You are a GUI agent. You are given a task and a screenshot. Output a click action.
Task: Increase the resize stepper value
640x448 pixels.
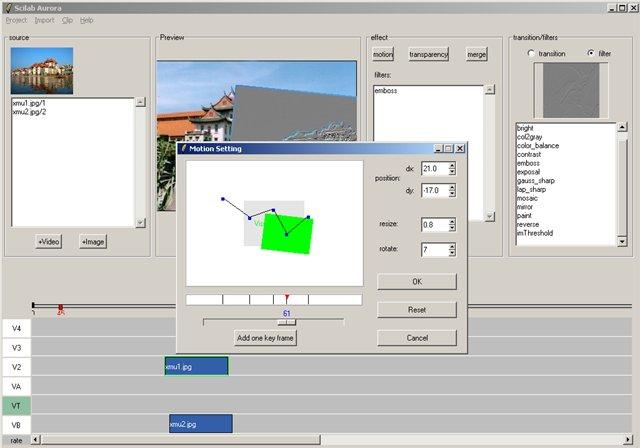click(x=452, y=222)
